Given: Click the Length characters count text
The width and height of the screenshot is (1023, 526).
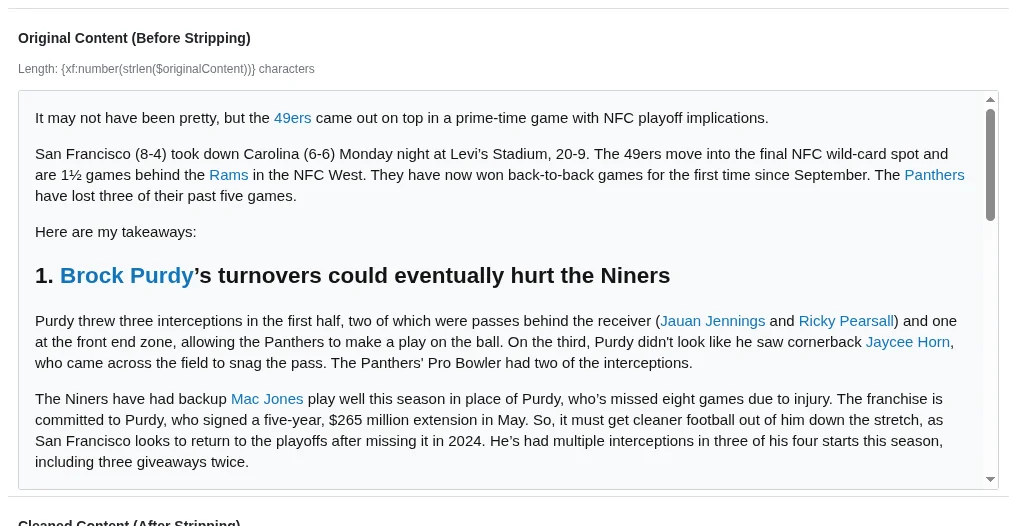Looking at the screenshot, I should point(166,69).
